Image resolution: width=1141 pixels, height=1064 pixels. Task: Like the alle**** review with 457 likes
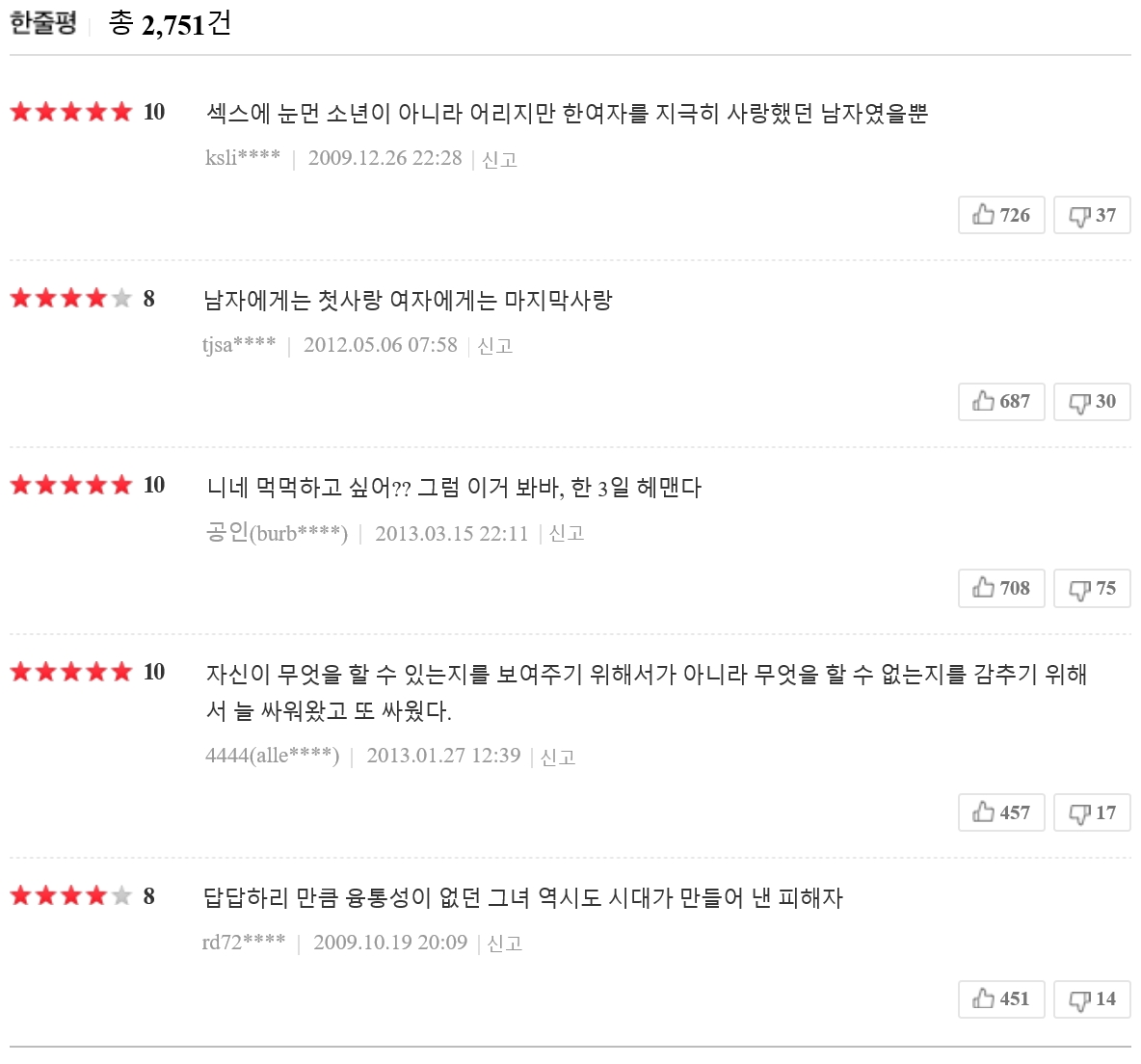(1001, 812)
